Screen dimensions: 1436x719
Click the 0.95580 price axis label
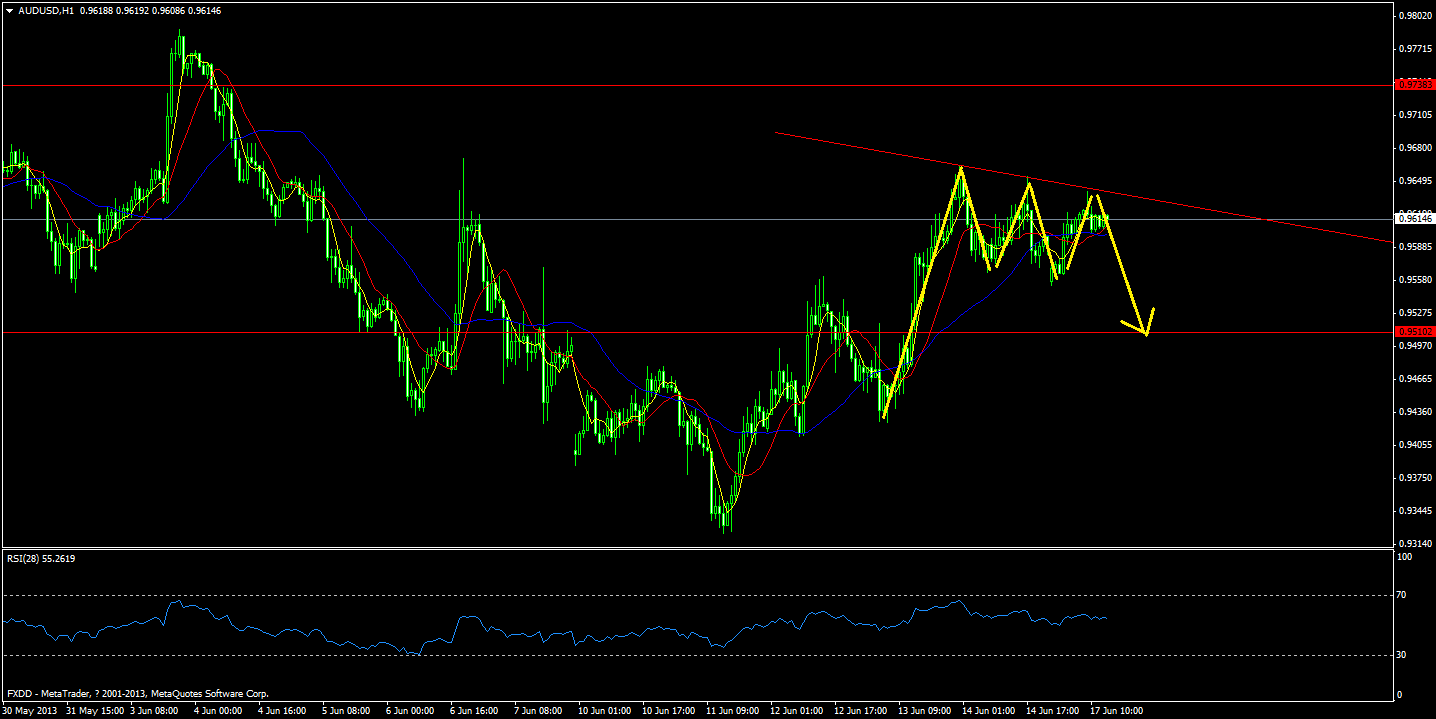[x=1414, y=280]
